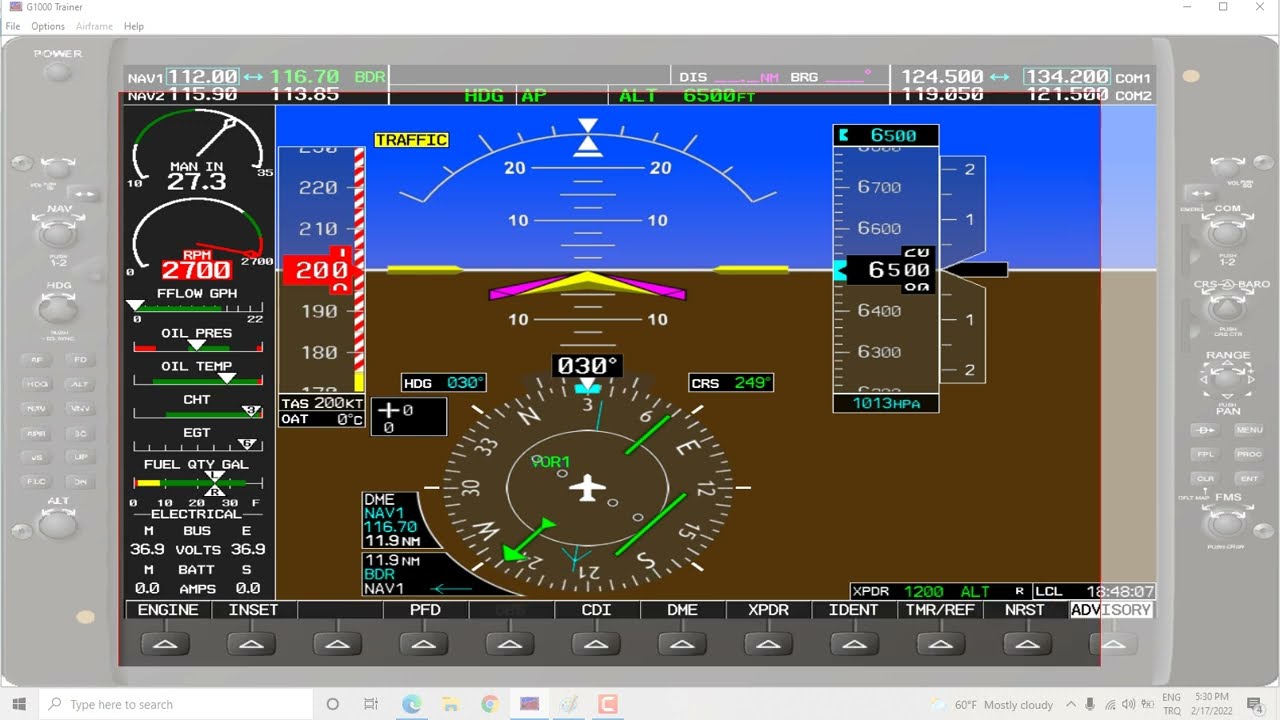Open Microsoft Edge in the taskbar
Image resolution: width=1280 pixels, height=720 pixels.
[x=412, y=704]
